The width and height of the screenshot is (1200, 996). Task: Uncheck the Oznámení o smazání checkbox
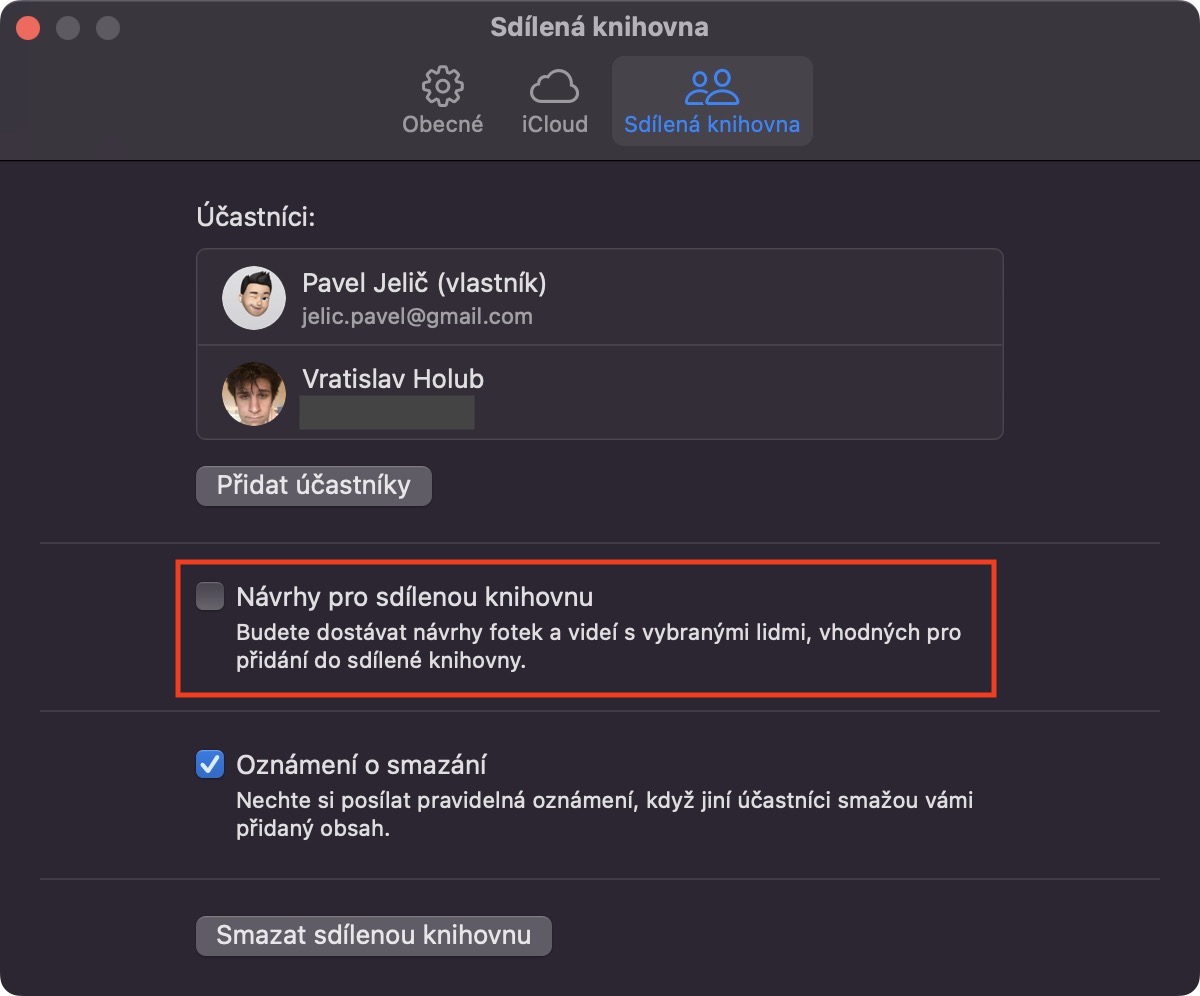210,766
